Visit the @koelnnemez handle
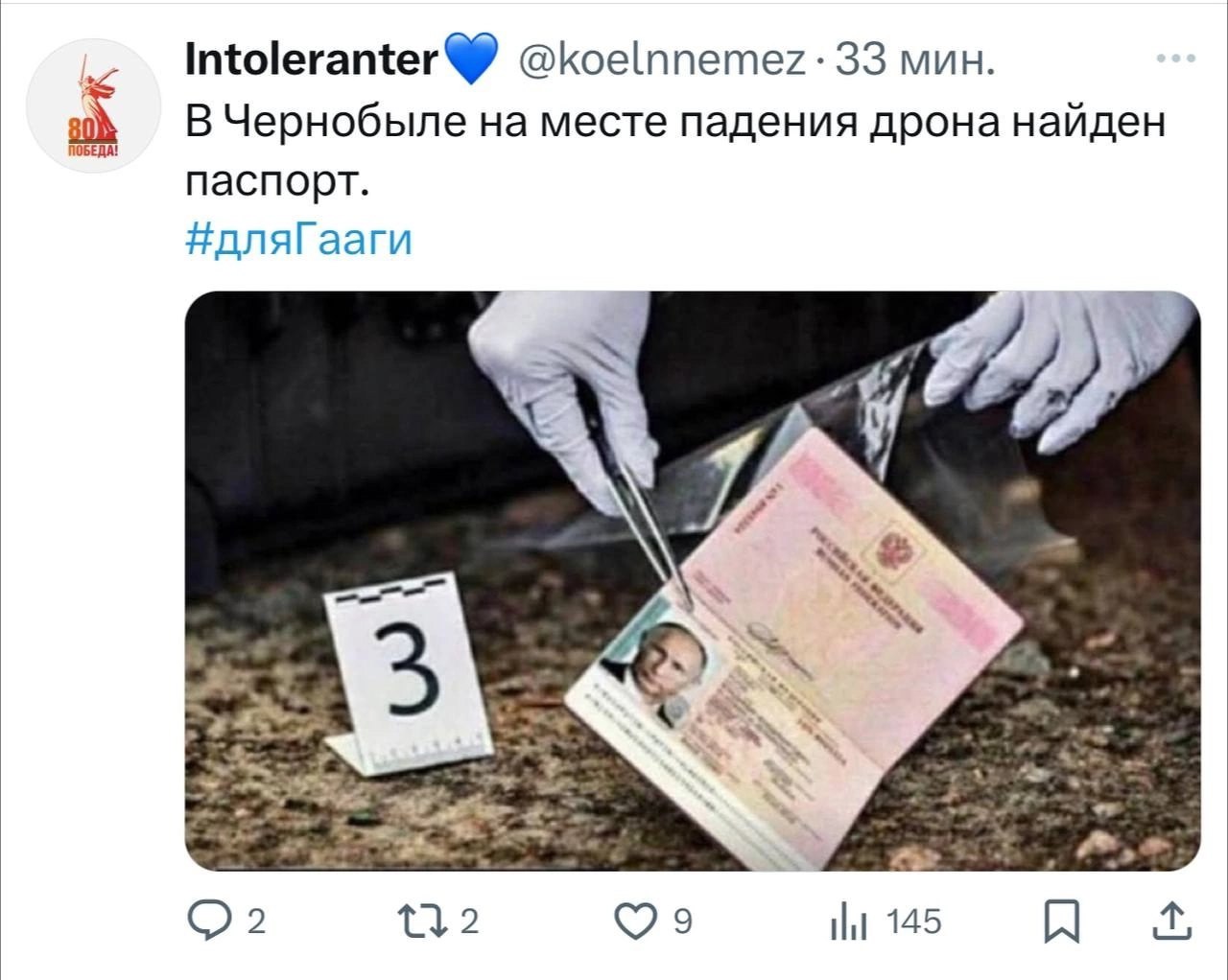This screenshot has width=1228, height=980. click(661, 60)
